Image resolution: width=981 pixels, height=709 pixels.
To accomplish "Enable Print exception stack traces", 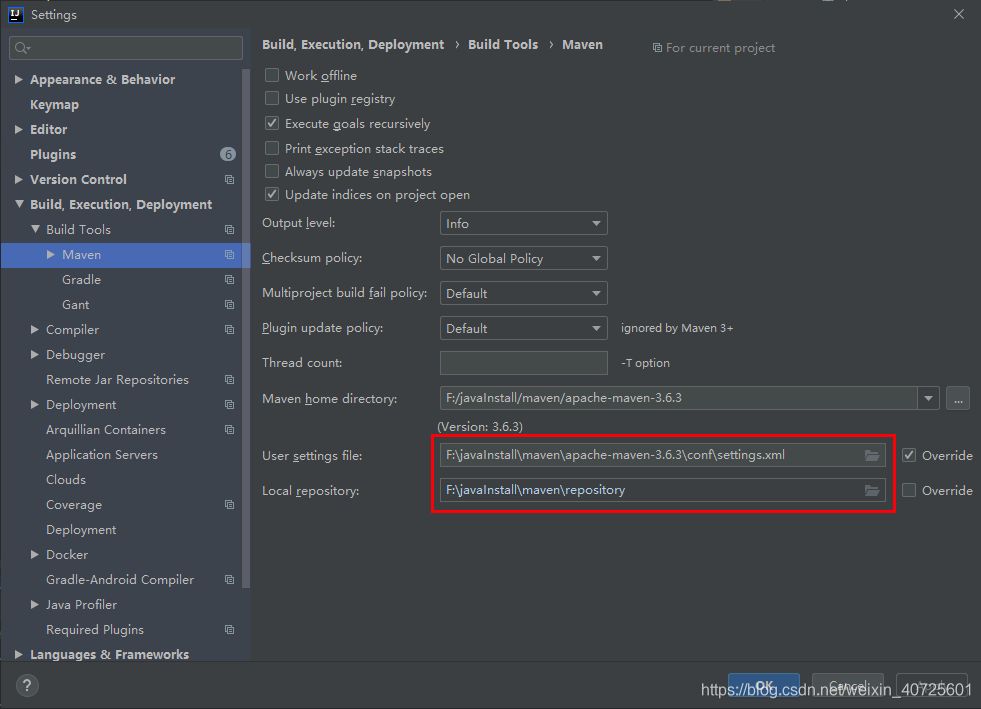I will [x=272, y=148].
